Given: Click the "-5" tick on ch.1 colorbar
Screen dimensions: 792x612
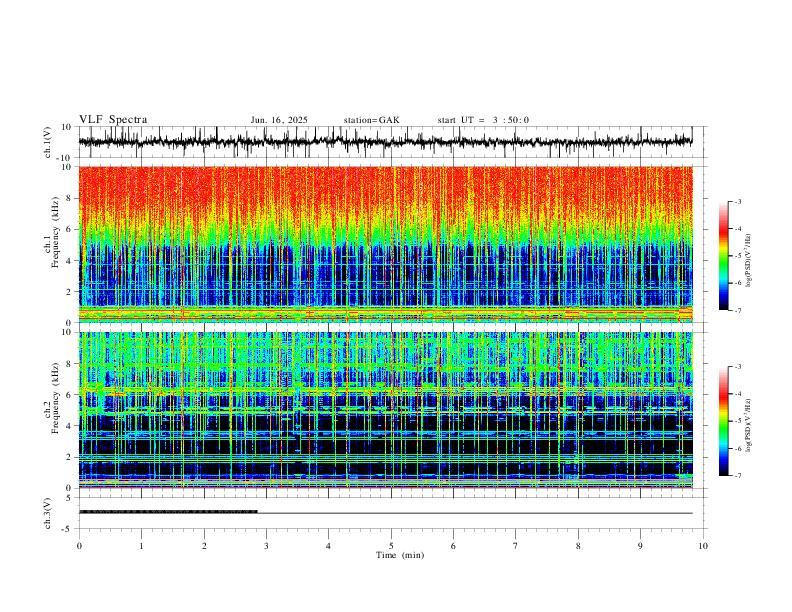Looking at the screenshot, I should tap(738, 256).
